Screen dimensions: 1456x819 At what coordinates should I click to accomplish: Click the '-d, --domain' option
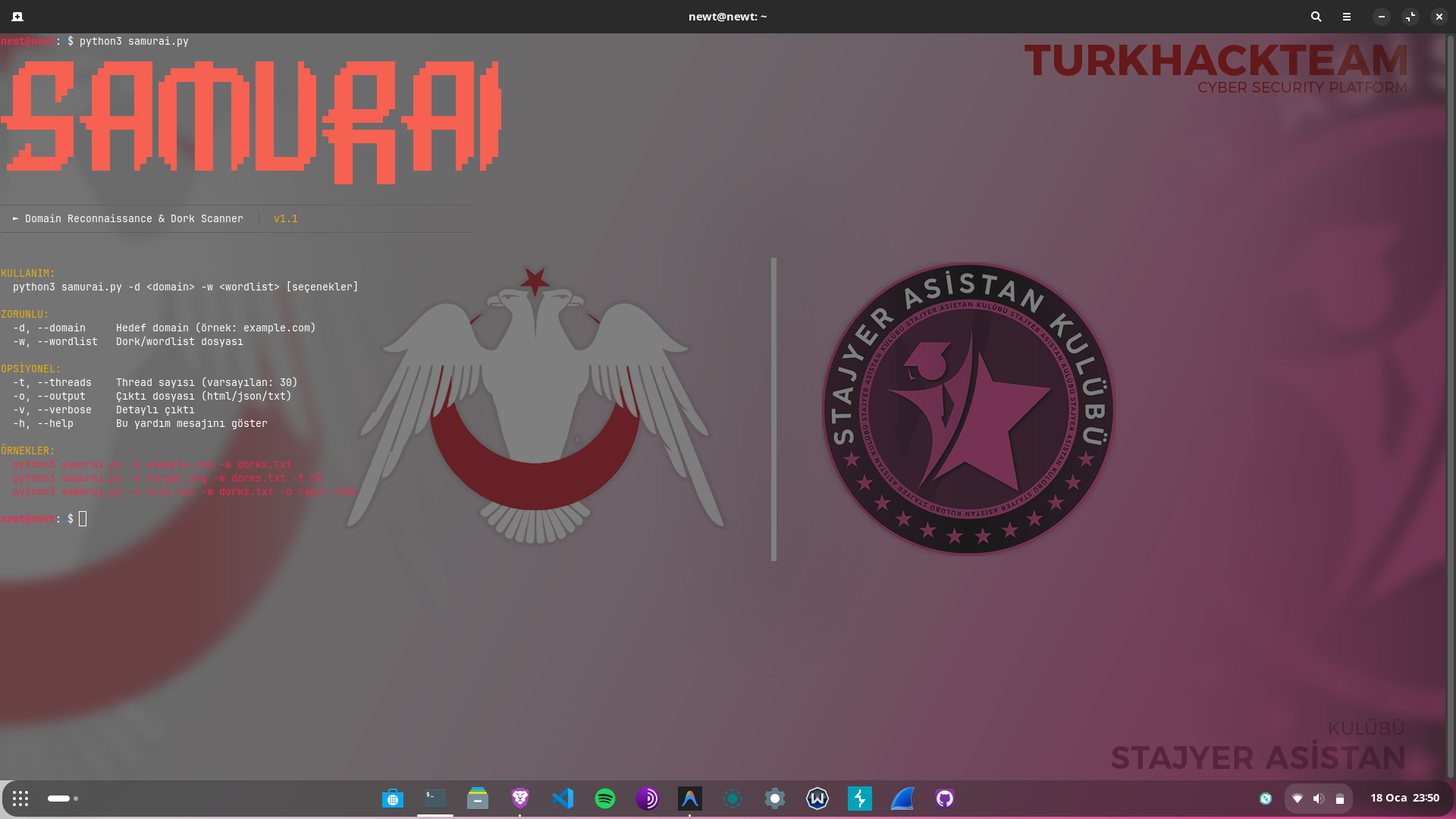[x=49, y=328]
